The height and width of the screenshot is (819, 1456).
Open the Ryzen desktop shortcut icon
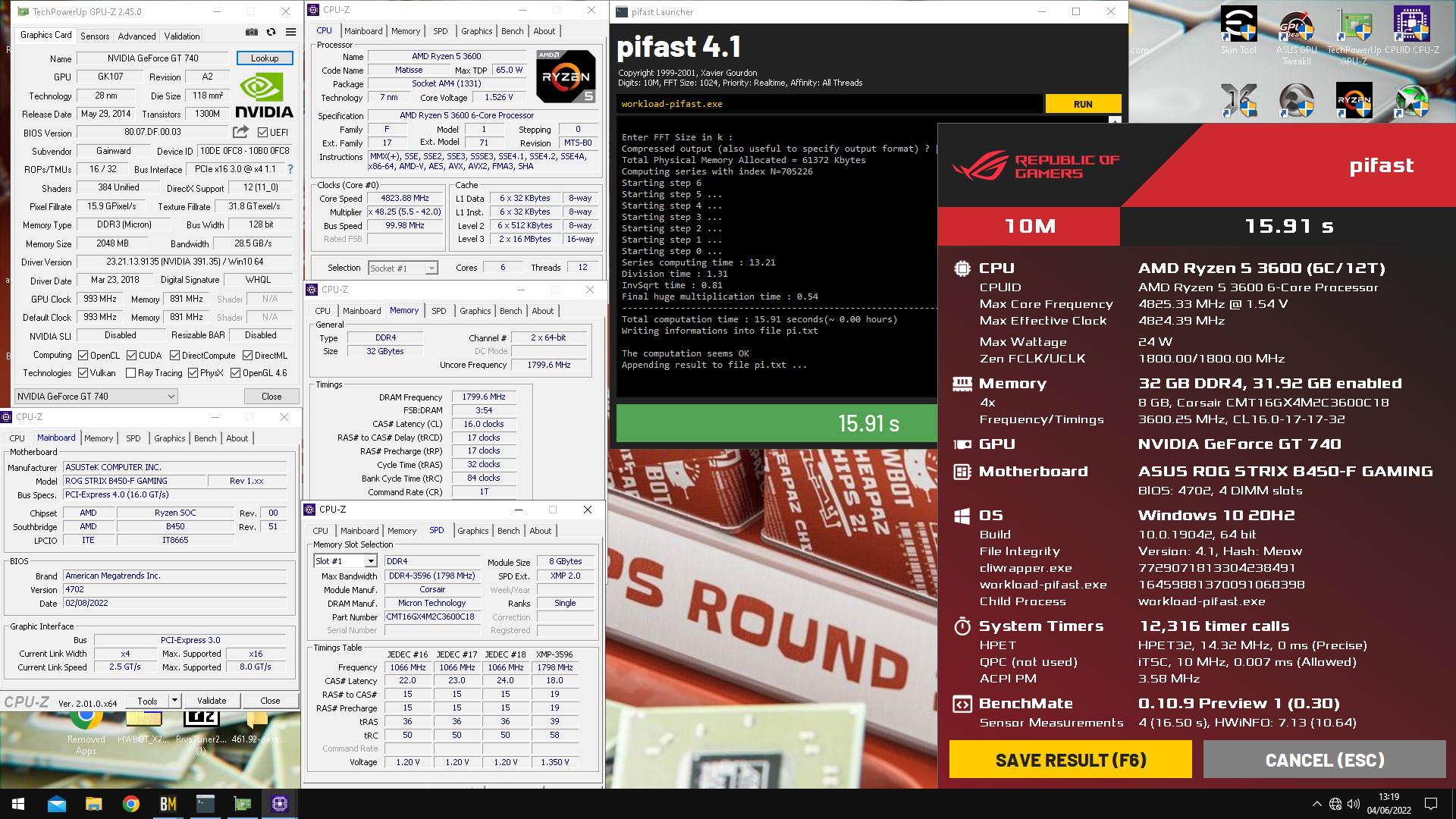pos(1354,100)
